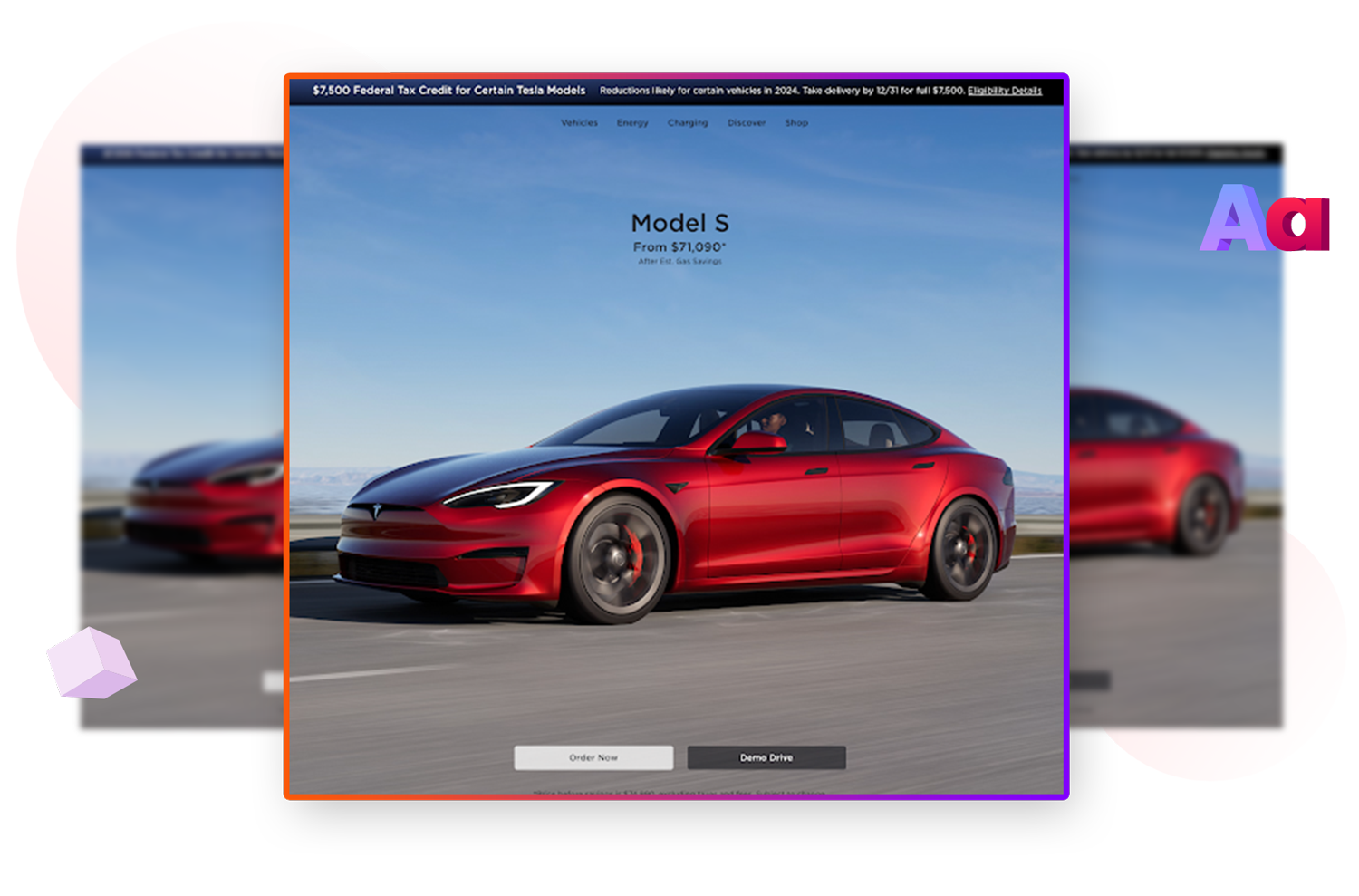Click the Demo Drive button

(766, 757)
